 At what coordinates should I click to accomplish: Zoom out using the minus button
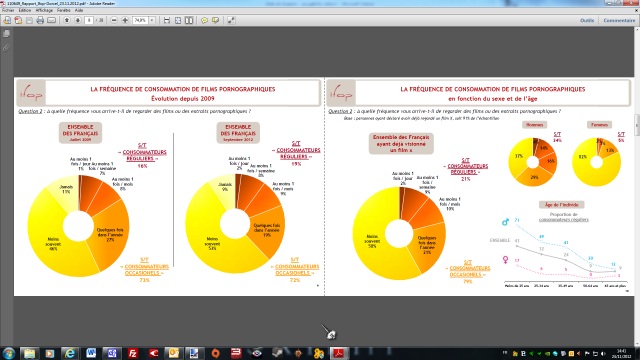tap(114, 20)
